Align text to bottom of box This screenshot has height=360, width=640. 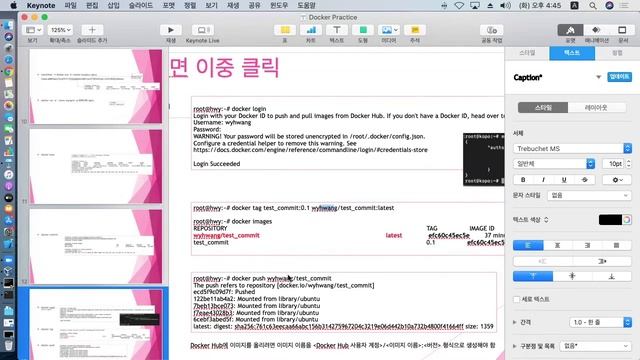pyautogui.click(x=611, y=276)
